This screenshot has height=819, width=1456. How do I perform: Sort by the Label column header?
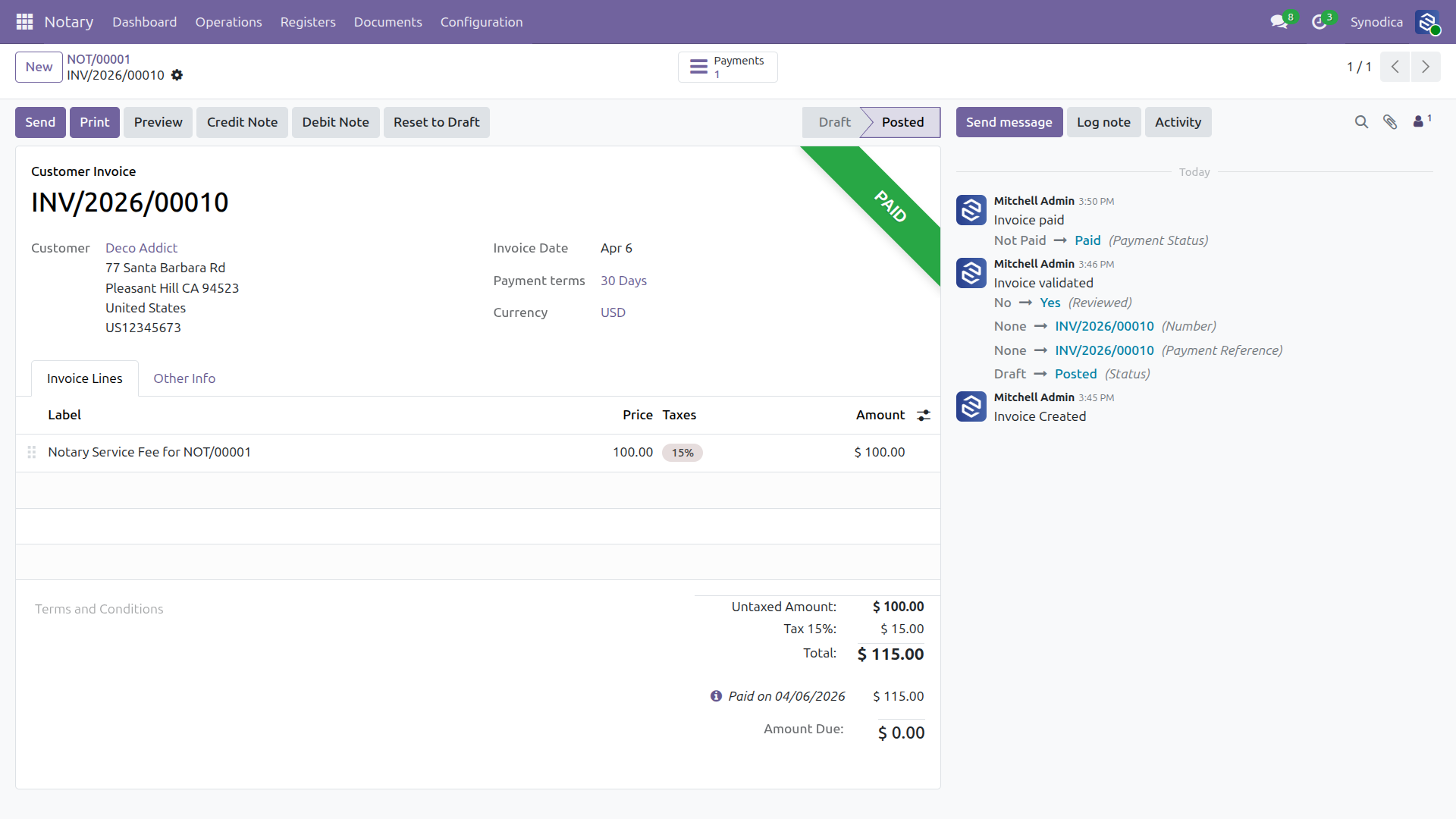click(64, 415)
